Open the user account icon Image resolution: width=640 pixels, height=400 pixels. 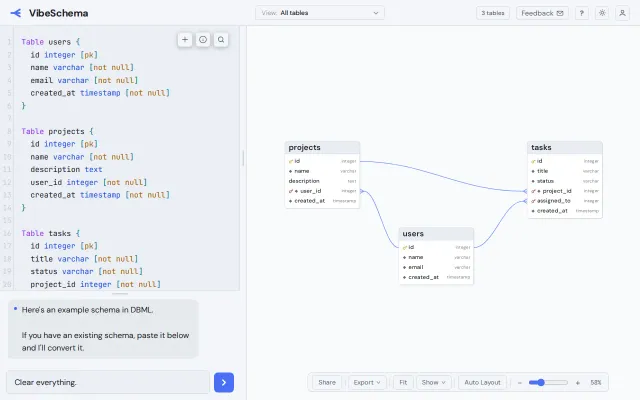622,13
